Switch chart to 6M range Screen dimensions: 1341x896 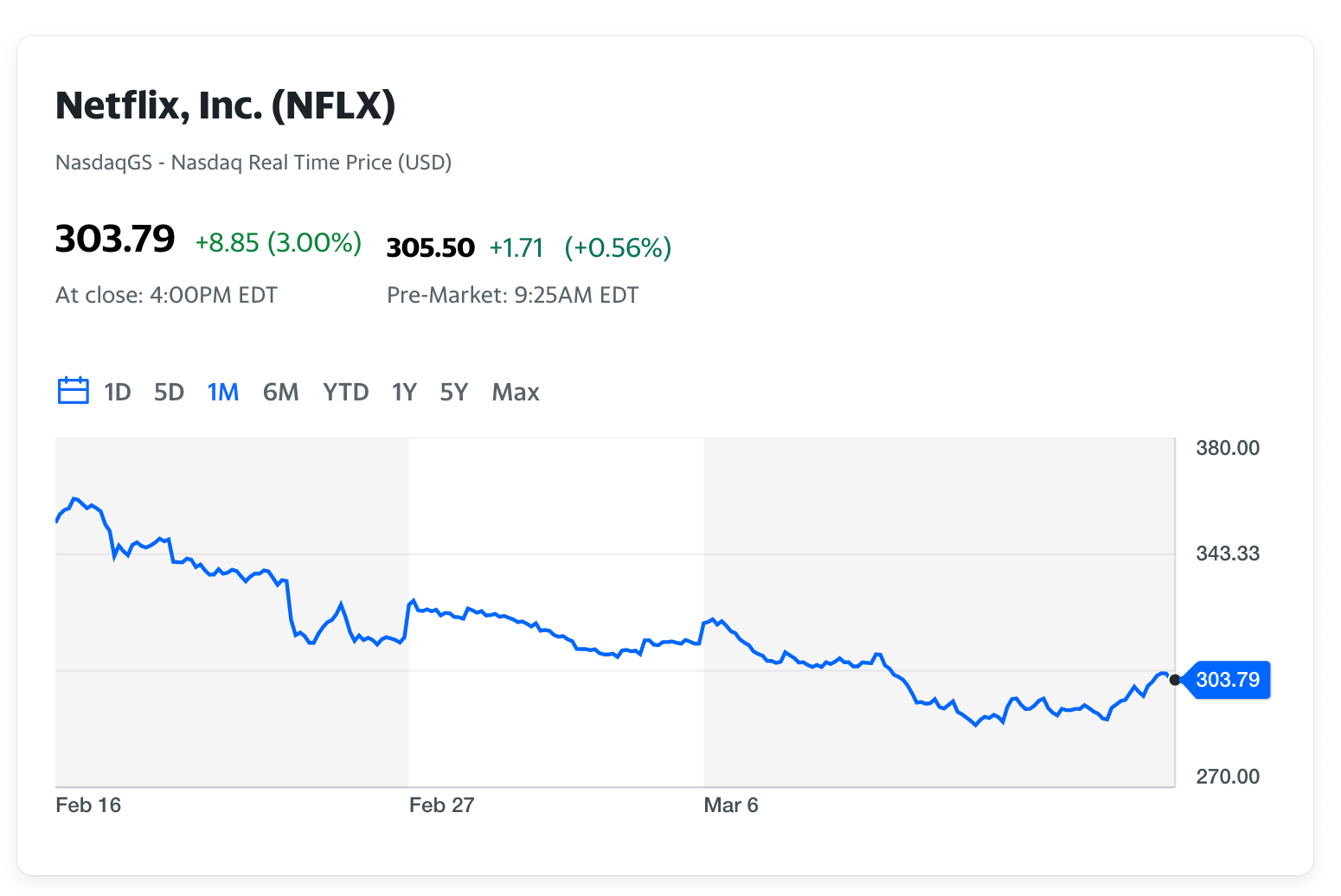tap(280, 393)
